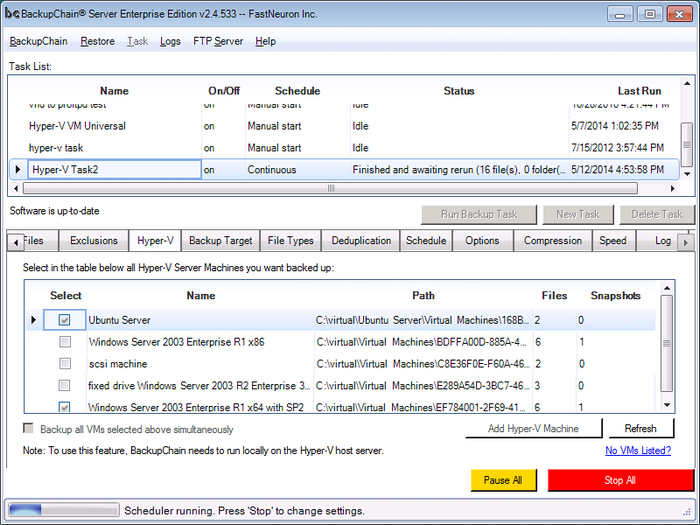Select Windows Server 2003 Enterprise R1 x86 checkbox
This screenshot has width=700, height=525.
(x=65, y=342)
